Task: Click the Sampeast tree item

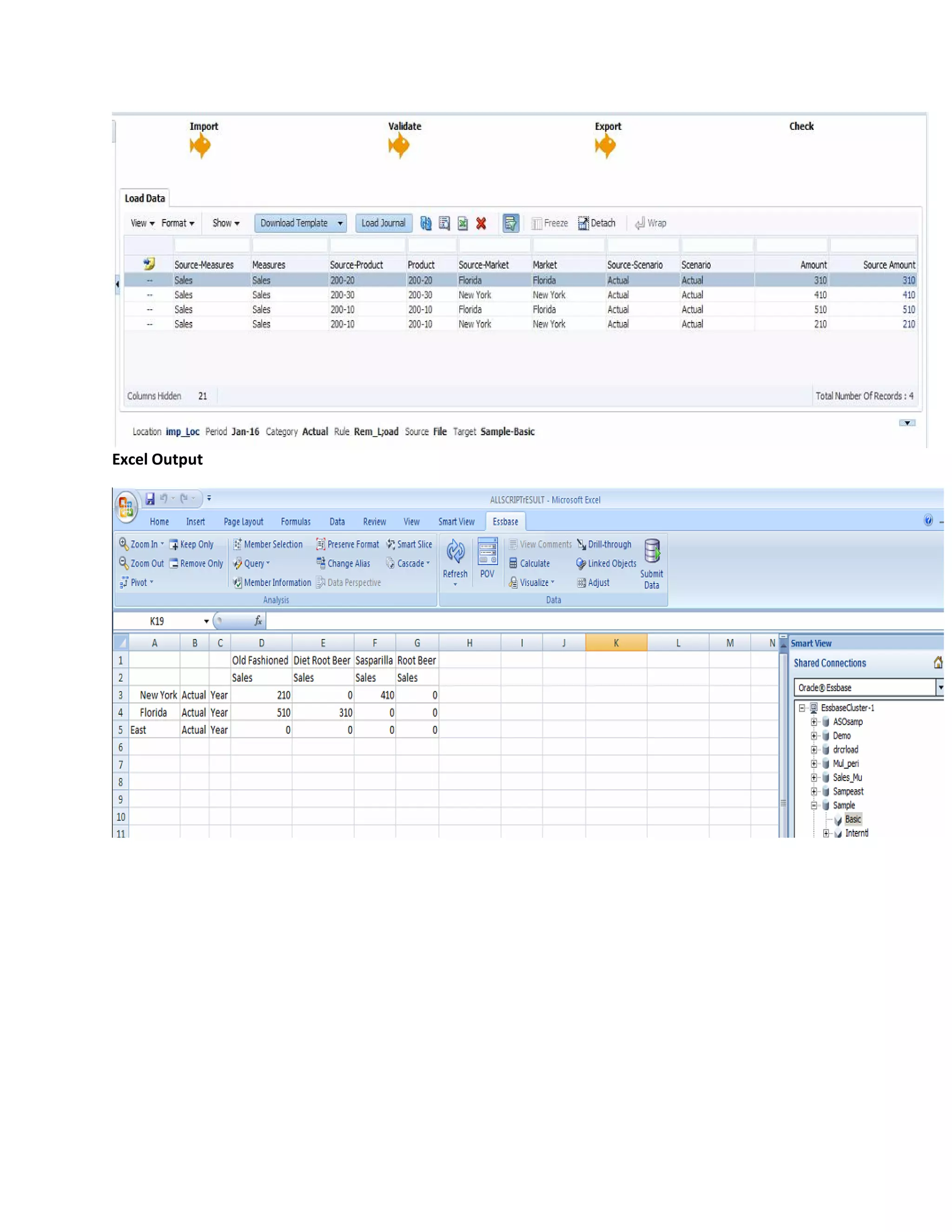Action: pos(848,792)
